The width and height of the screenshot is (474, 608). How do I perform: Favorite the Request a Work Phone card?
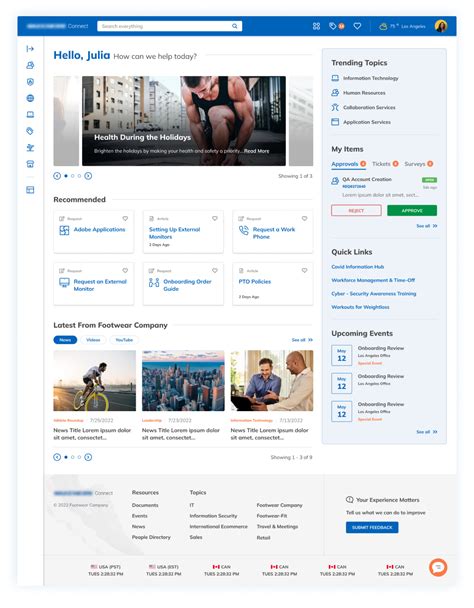304,219
